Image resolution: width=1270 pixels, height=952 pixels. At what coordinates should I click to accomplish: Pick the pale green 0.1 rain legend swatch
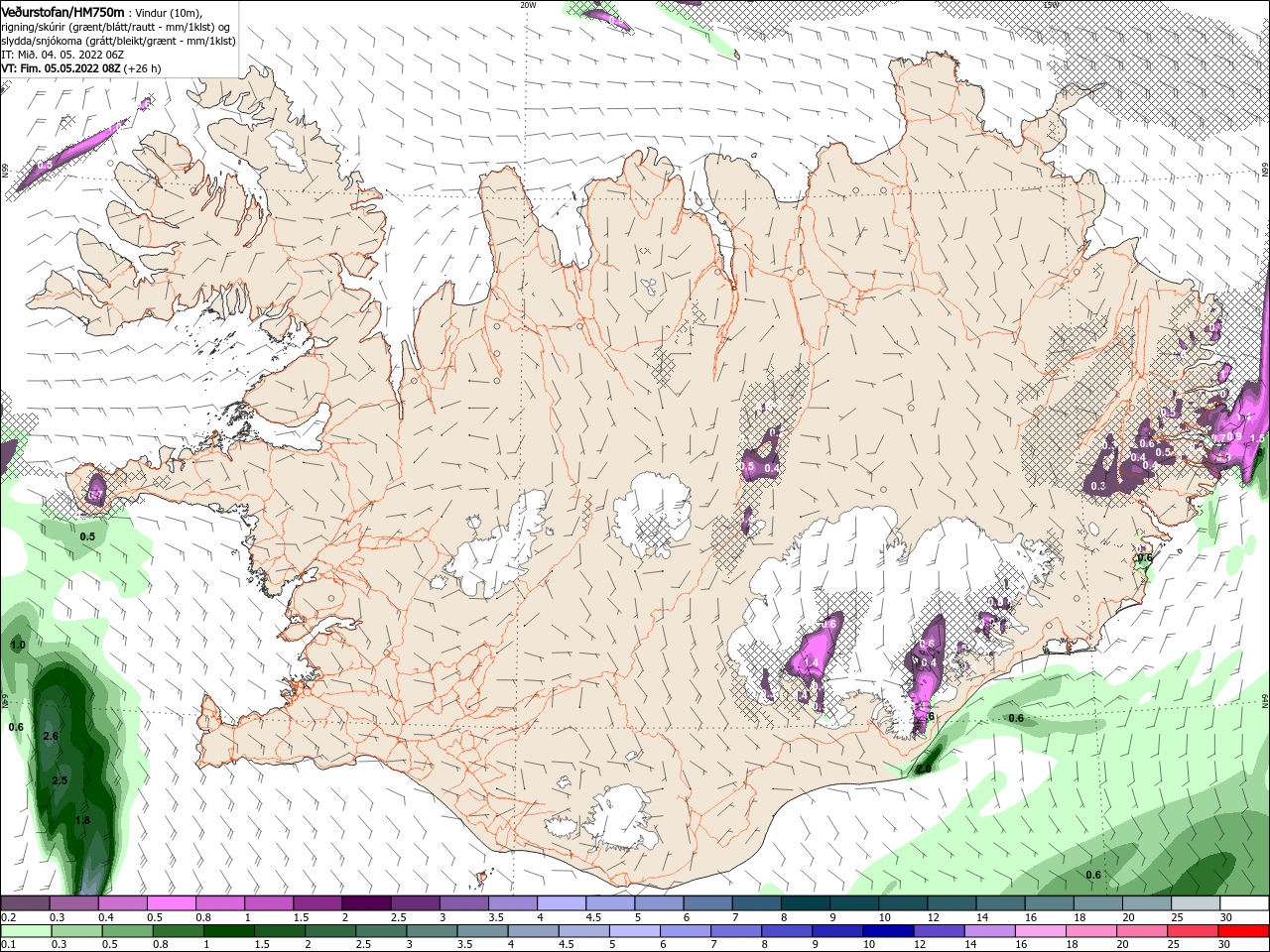point(27,931)
